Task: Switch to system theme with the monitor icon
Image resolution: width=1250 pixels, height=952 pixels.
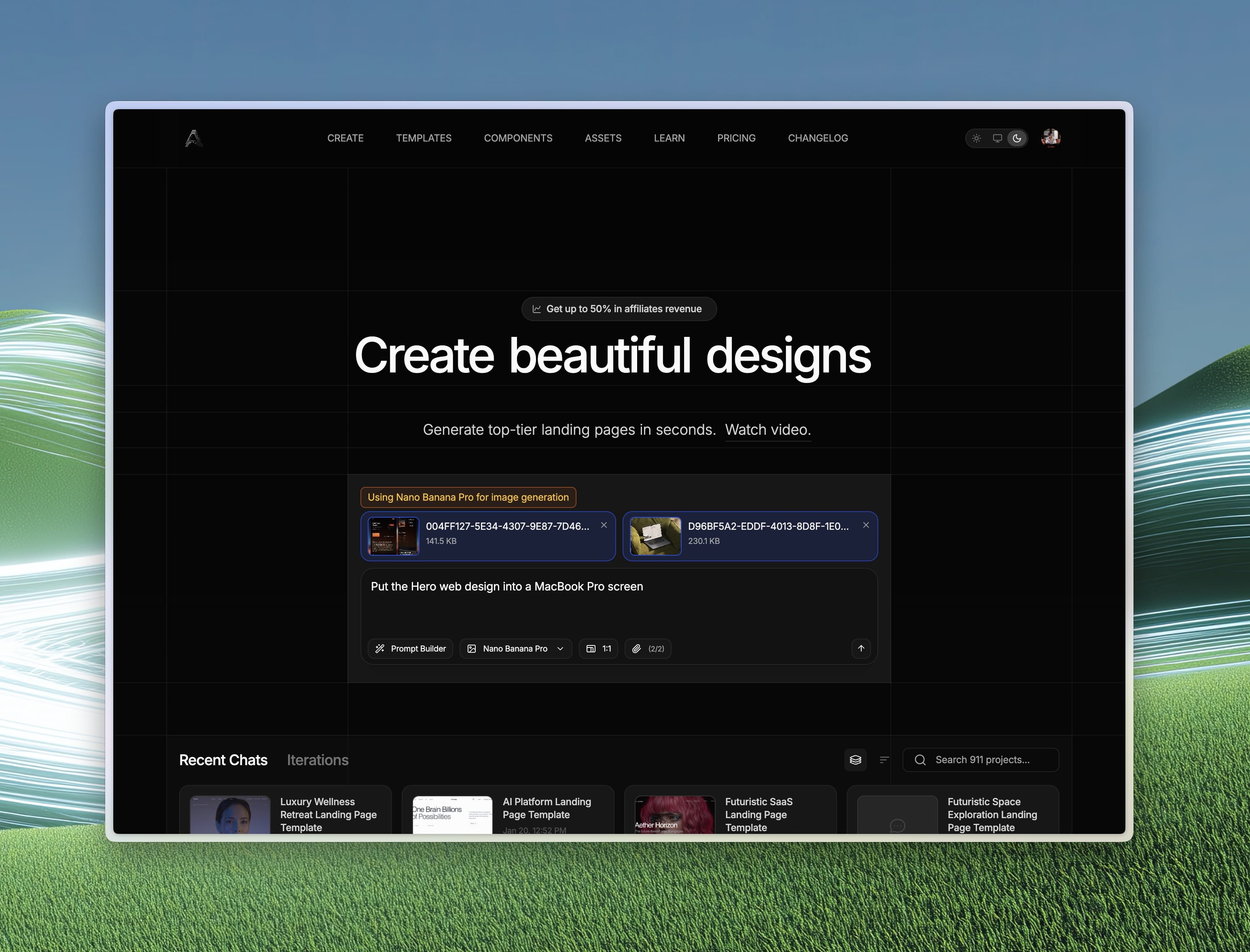Action: (x=997, y=138)
